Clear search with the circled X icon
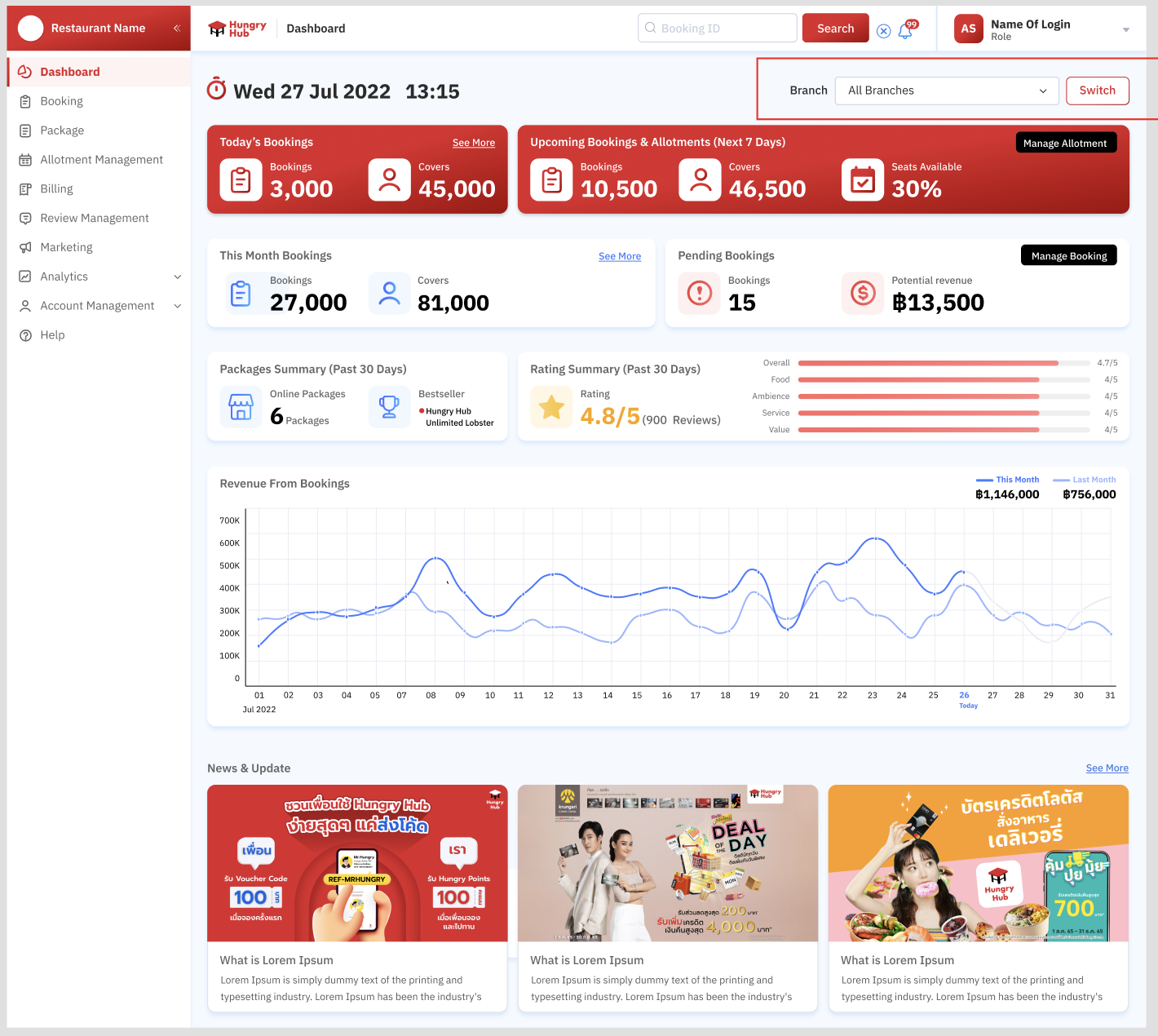This screenshot has width=1158, height=1036. point(883,31)
